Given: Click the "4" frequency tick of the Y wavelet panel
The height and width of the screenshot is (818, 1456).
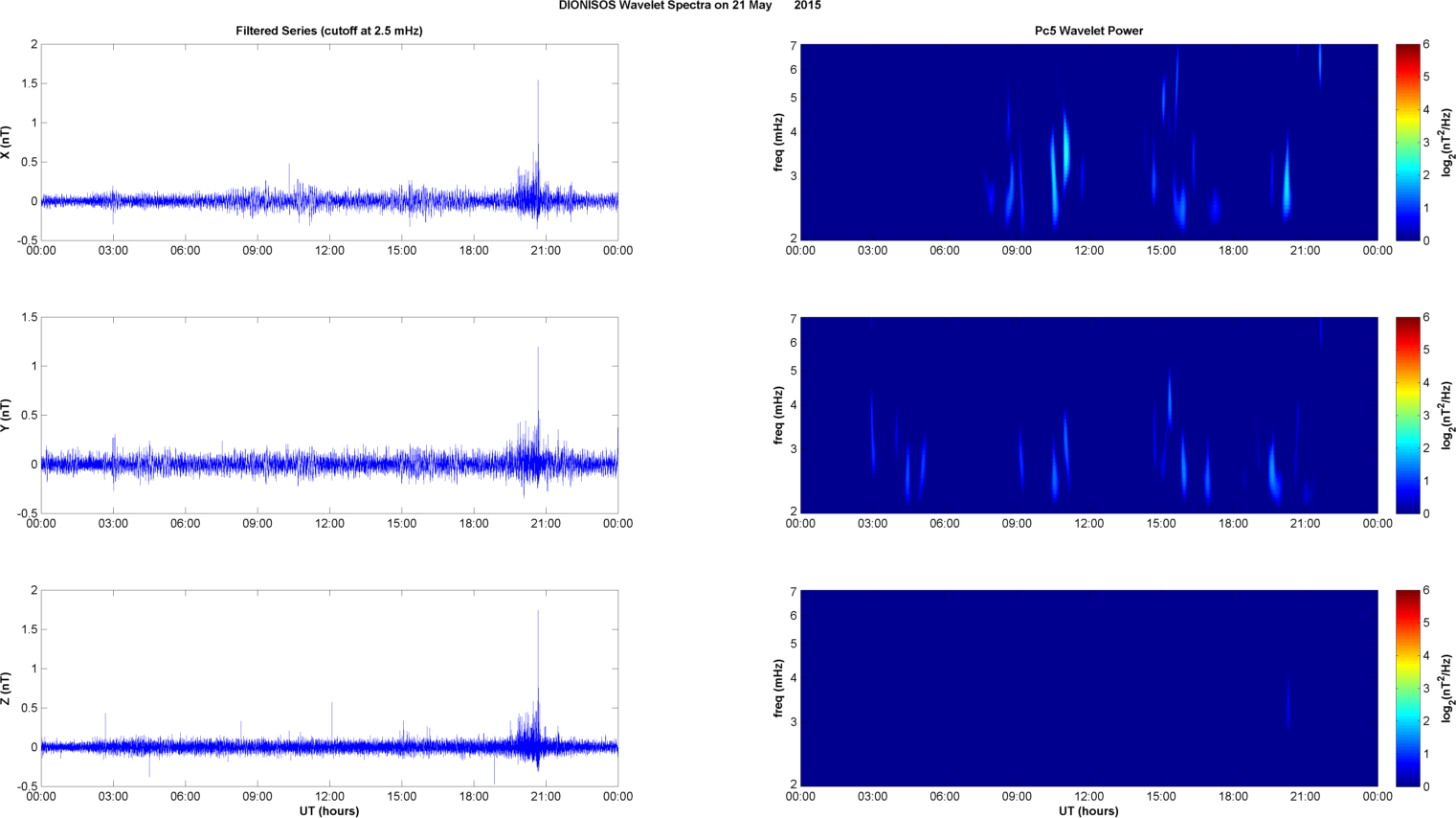Looking at the screenshot, I should [x=794, y=405].
